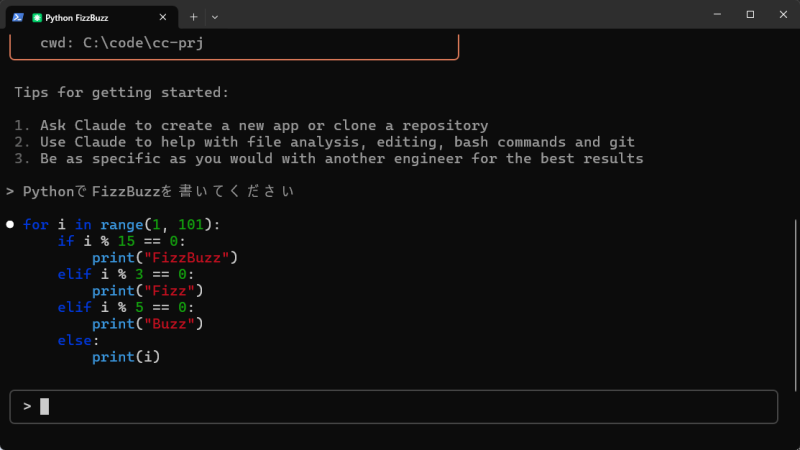The width and height of the screenshot is (800, 450).
Task: Click the green icon on the Python FizzBuzz tab
Action: pos(37,17)
